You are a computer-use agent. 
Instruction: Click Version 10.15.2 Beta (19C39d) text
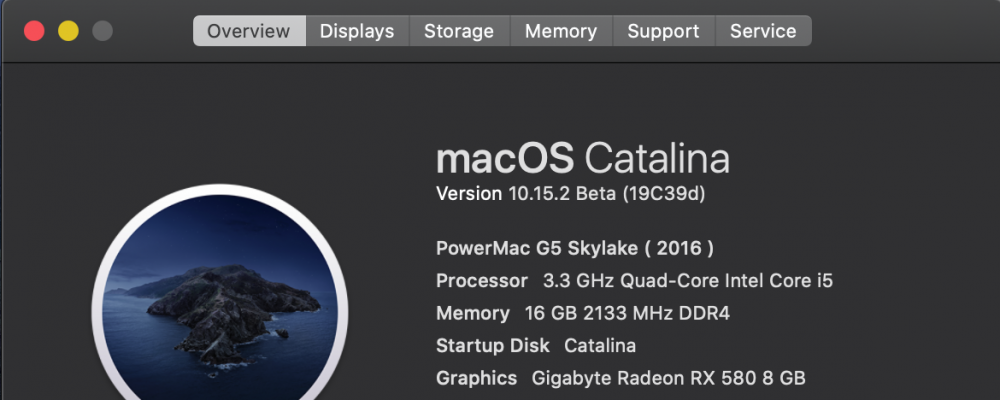click(x=571, y=193)
